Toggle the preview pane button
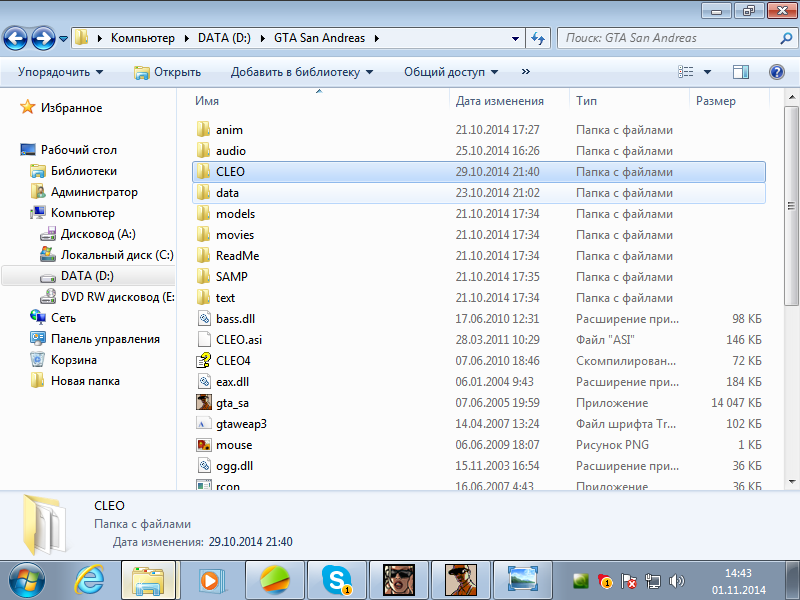Viewport: 800px width, 600px height. click(x=741, y=72)
